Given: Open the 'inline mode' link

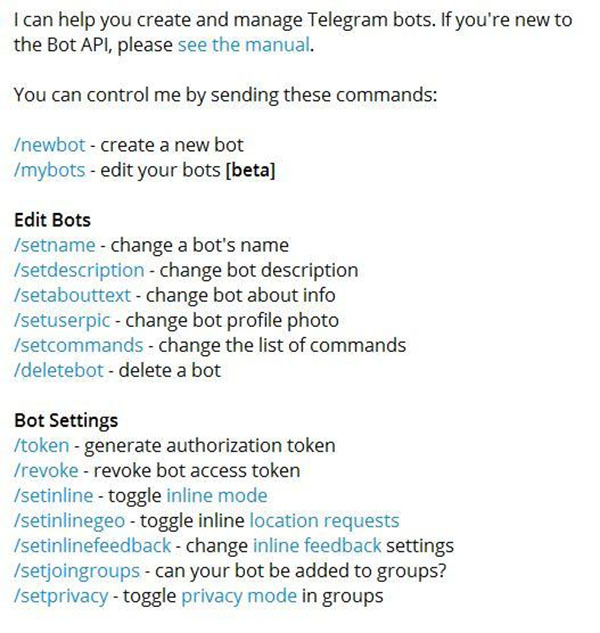Looking at the screenshot, I should 217,495.
